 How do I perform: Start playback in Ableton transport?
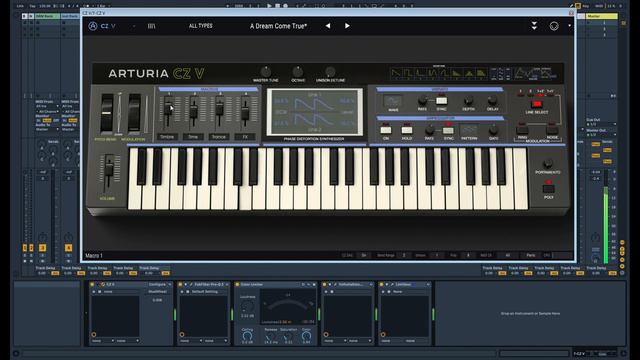tap(269, 6)
